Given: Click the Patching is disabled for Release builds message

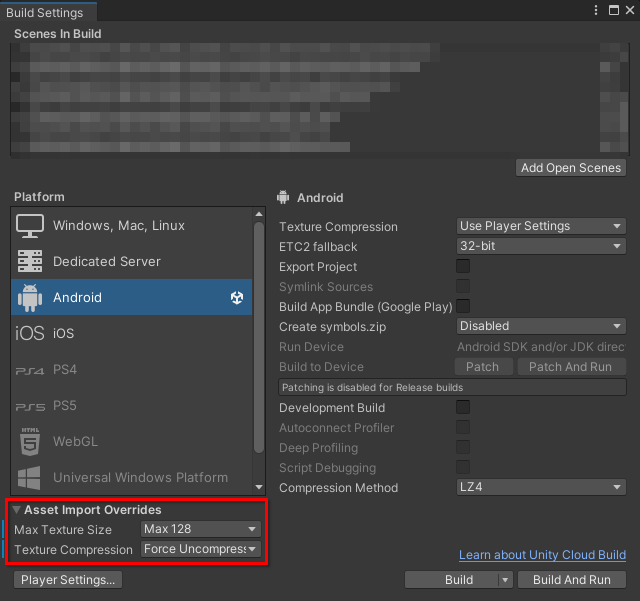Looking at the screenshot, I should tap(452, 387).
